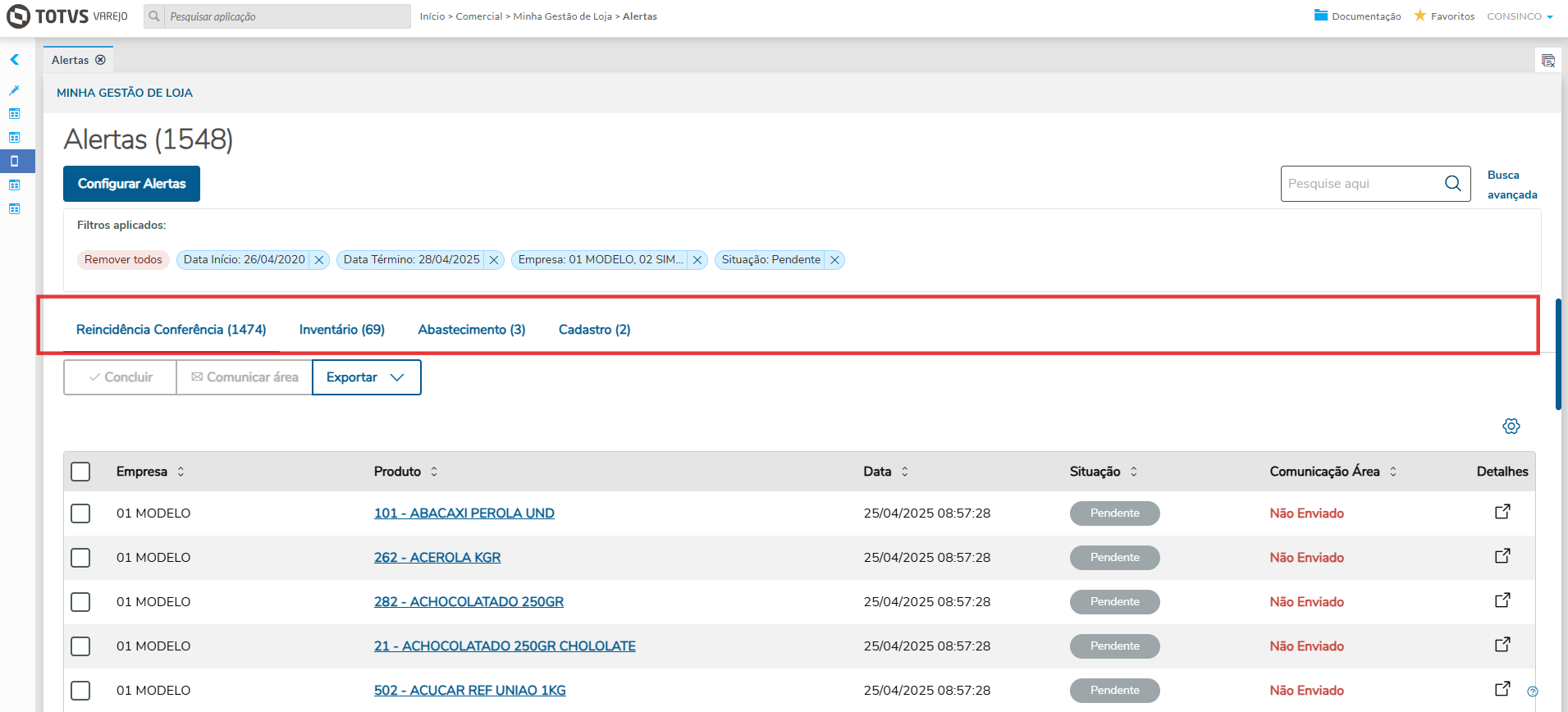Switch to Inventário (69) tab

[342, 330]
